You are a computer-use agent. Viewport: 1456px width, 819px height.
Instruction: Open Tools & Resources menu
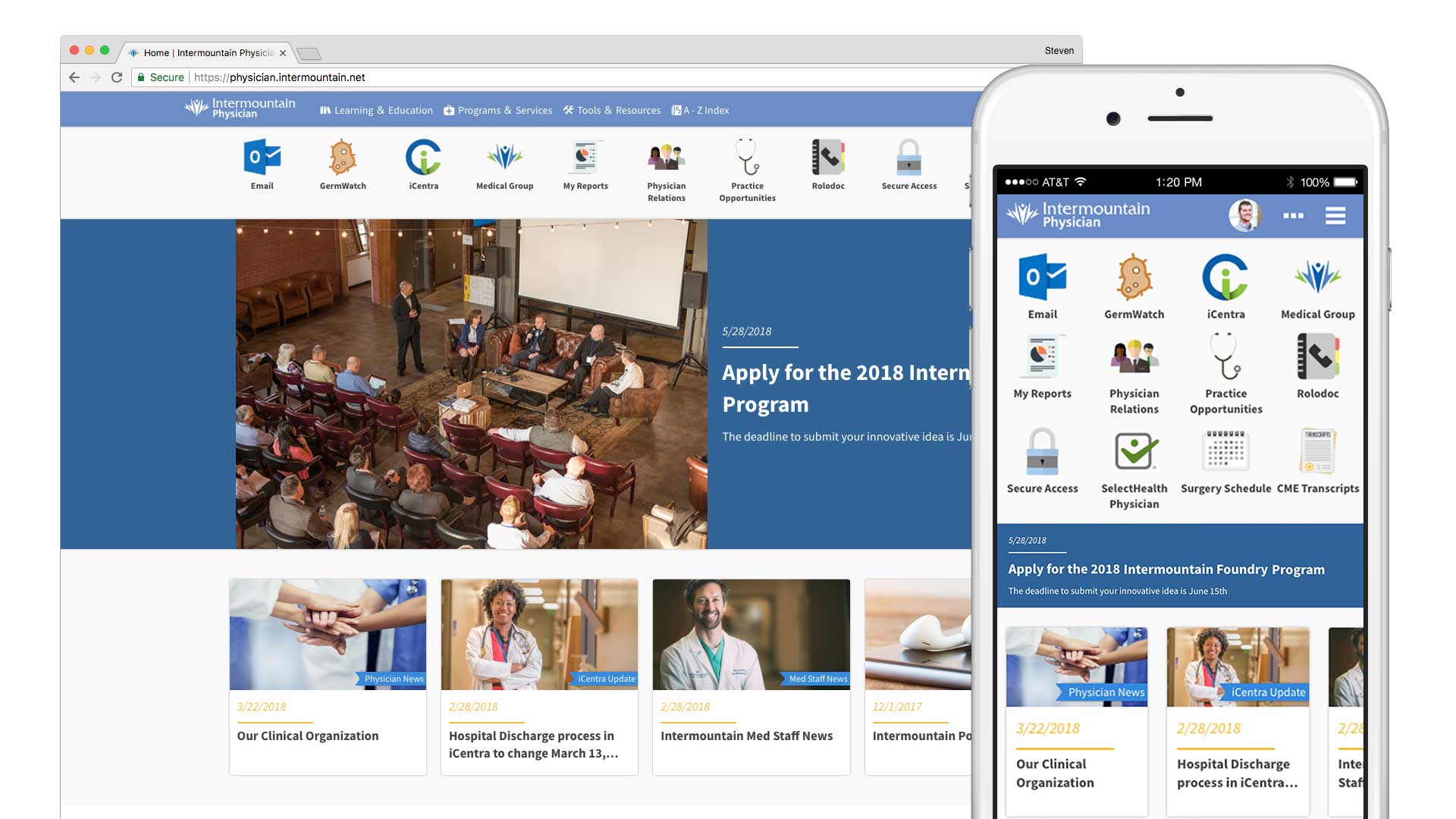click(612, 110)
